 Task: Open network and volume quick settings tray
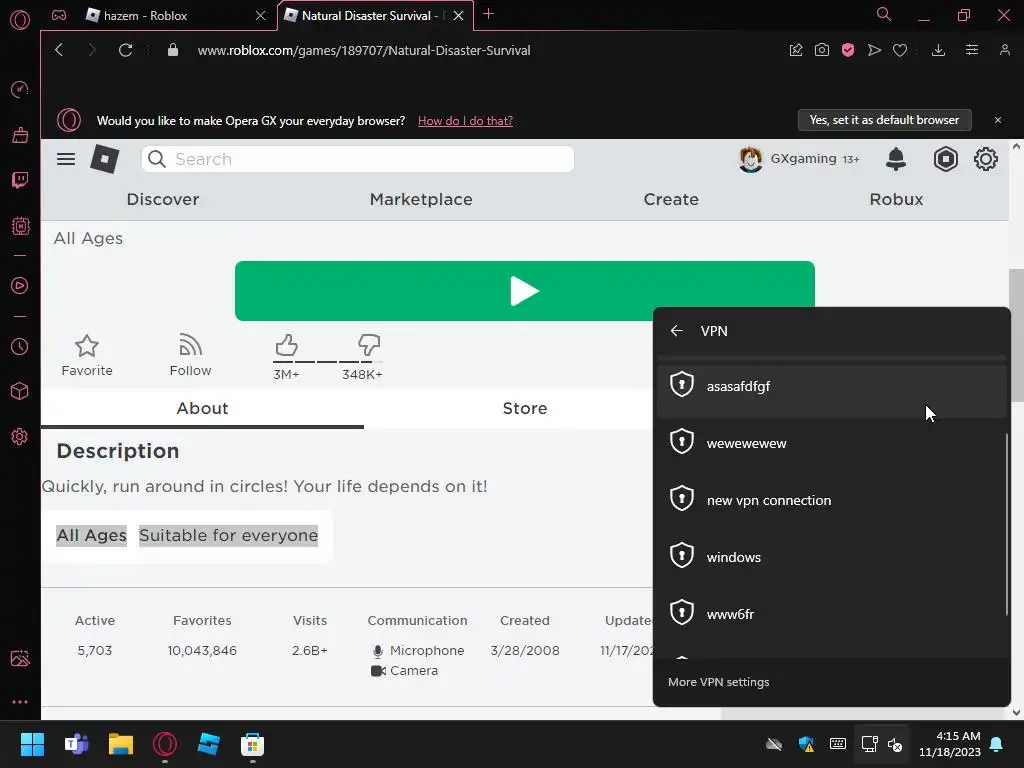coord(882,744)
